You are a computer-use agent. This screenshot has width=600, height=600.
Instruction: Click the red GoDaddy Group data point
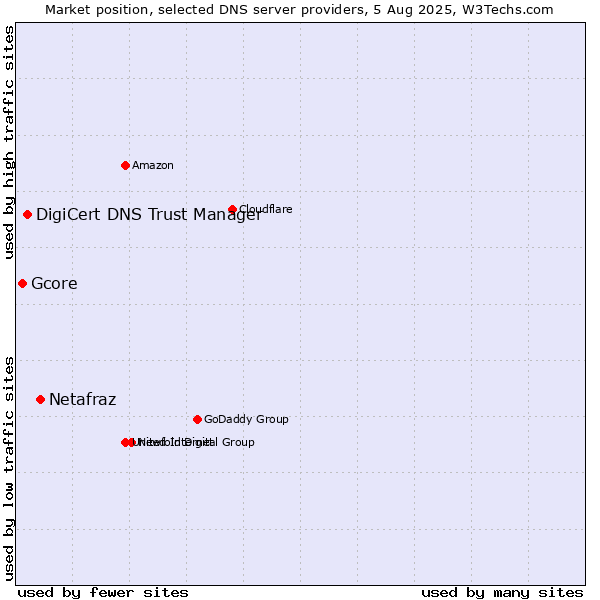(x=197, y=419)
